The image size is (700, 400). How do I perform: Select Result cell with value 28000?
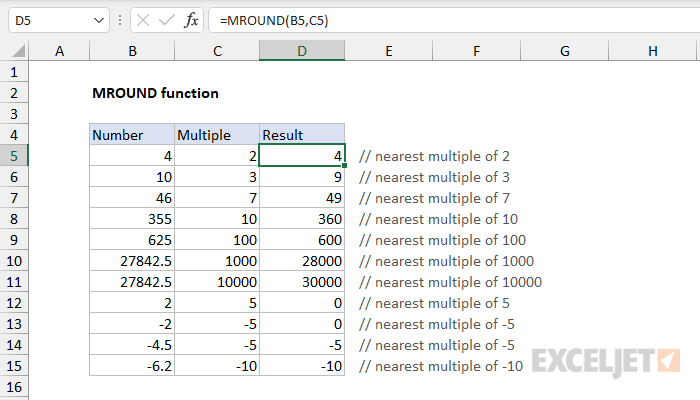point(302,261)
